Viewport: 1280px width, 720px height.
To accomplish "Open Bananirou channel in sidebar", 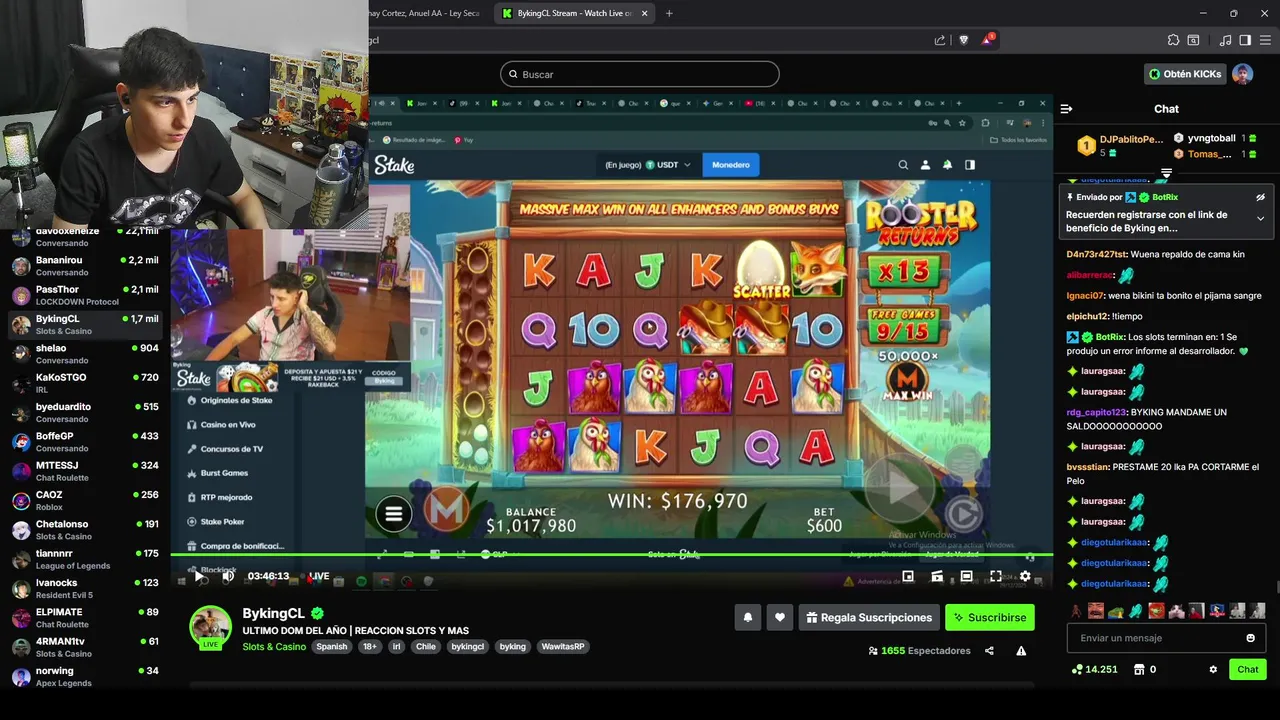I will pos(85,266).
